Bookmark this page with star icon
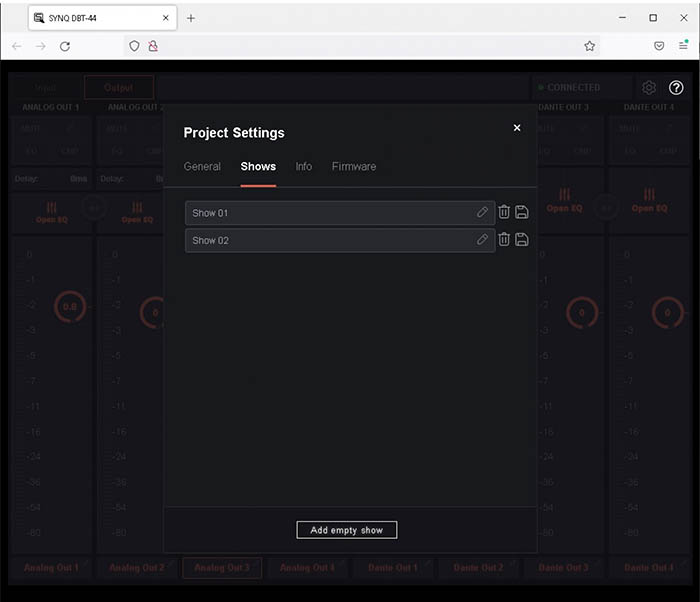Image resolution: width=700 pixels, height=602 pixels. (x=590, y=46)
